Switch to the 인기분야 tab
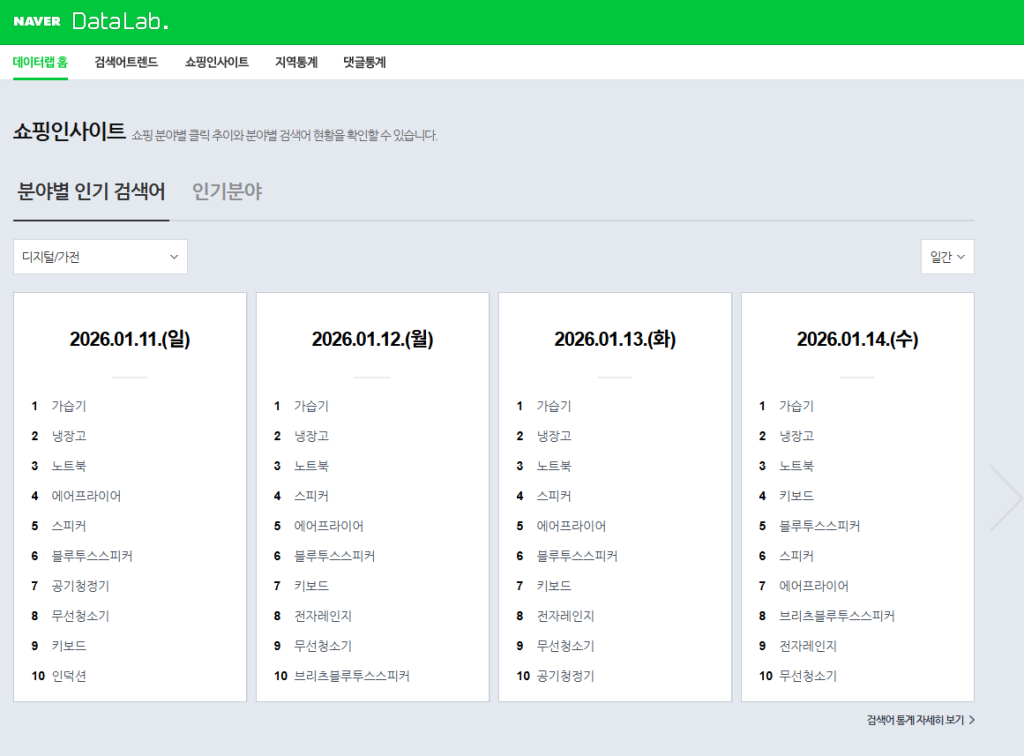1024x756 pixels. (227, 192)
